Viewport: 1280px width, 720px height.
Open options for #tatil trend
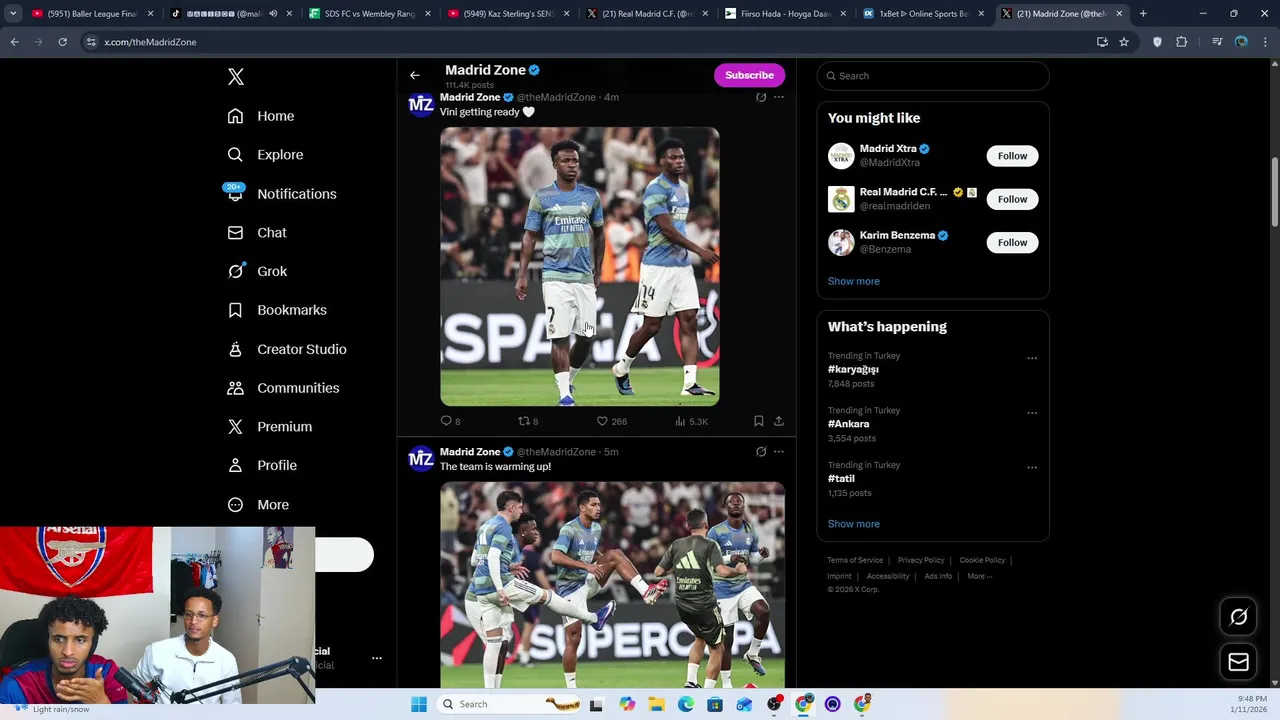pyautogui.click(x=1032, y=467)
